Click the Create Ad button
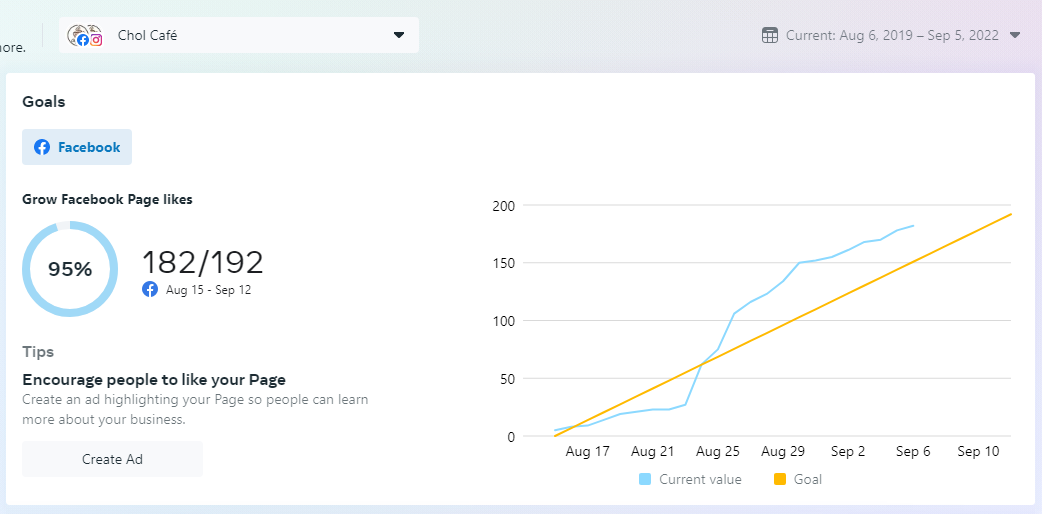 pos(112,459)
